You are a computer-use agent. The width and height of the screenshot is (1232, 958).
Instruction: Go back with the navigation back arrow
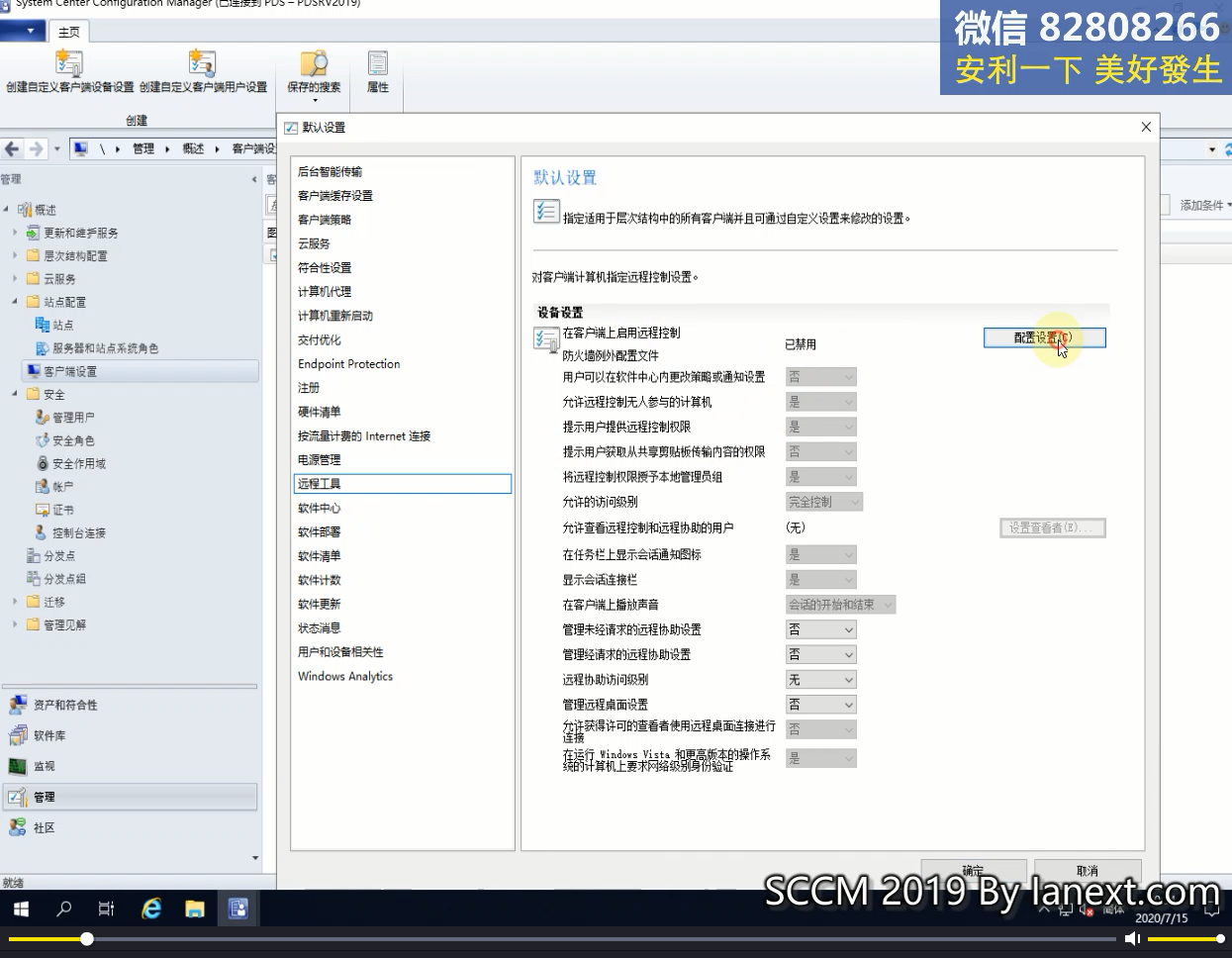tap(12, 148)
